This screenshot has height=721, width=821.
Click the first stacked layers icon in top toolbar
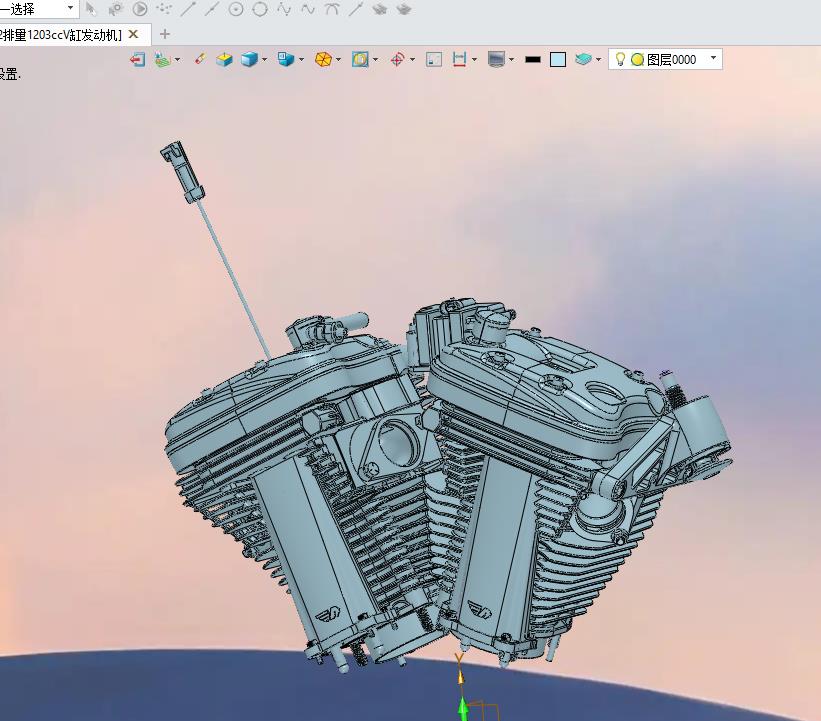(380, 9)
